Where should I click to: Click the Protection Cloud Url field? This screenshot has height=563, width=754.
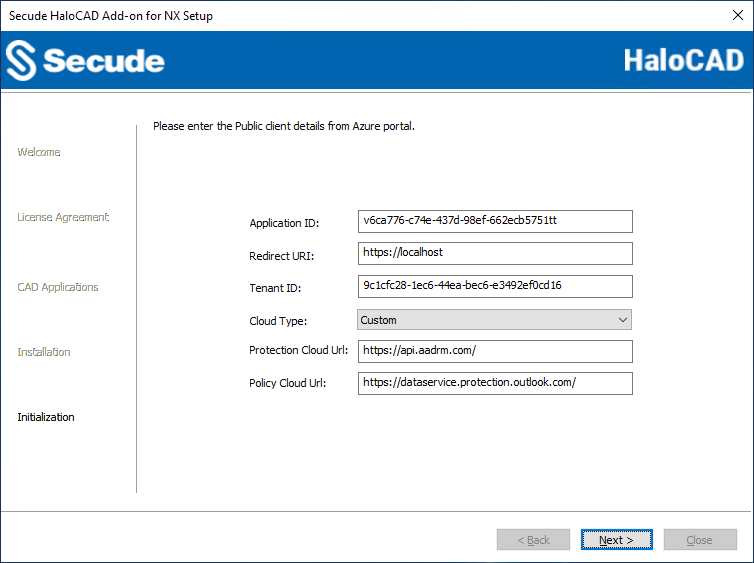point(495,351)
